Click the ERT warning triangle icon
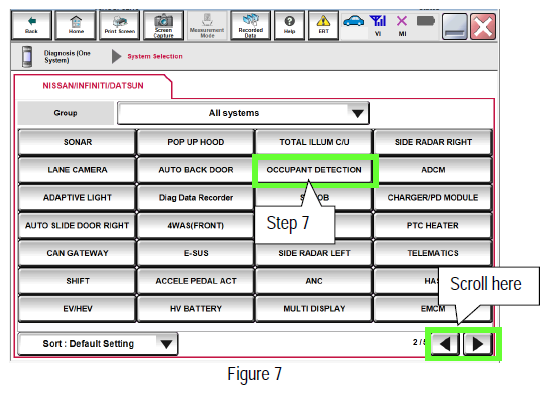Viewport: 549px width, 394px height. [323, 25]
